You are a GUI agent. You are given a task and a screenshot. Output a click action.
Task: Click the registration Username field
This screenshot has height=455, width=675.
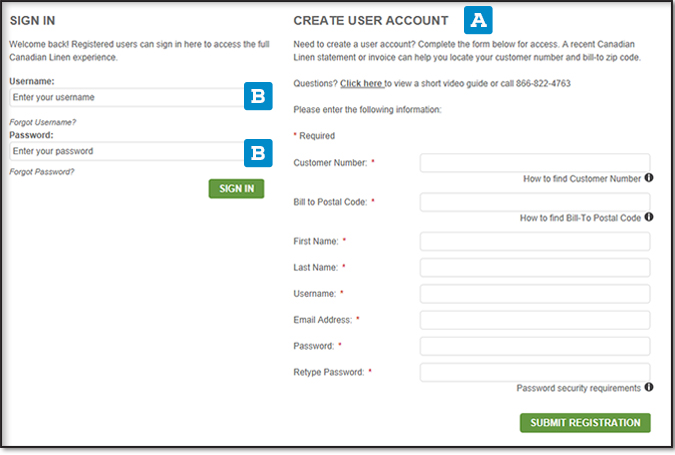535,294
